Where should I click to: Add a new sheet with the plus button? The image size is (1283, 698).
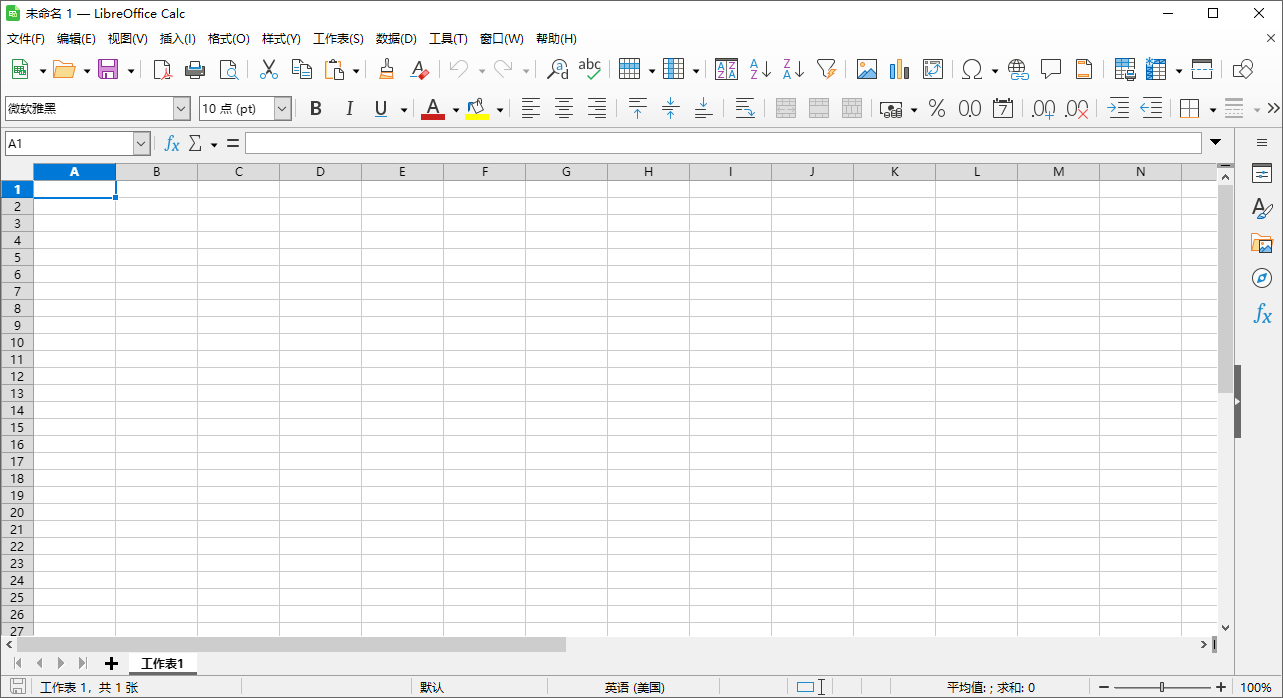(111, 662)
